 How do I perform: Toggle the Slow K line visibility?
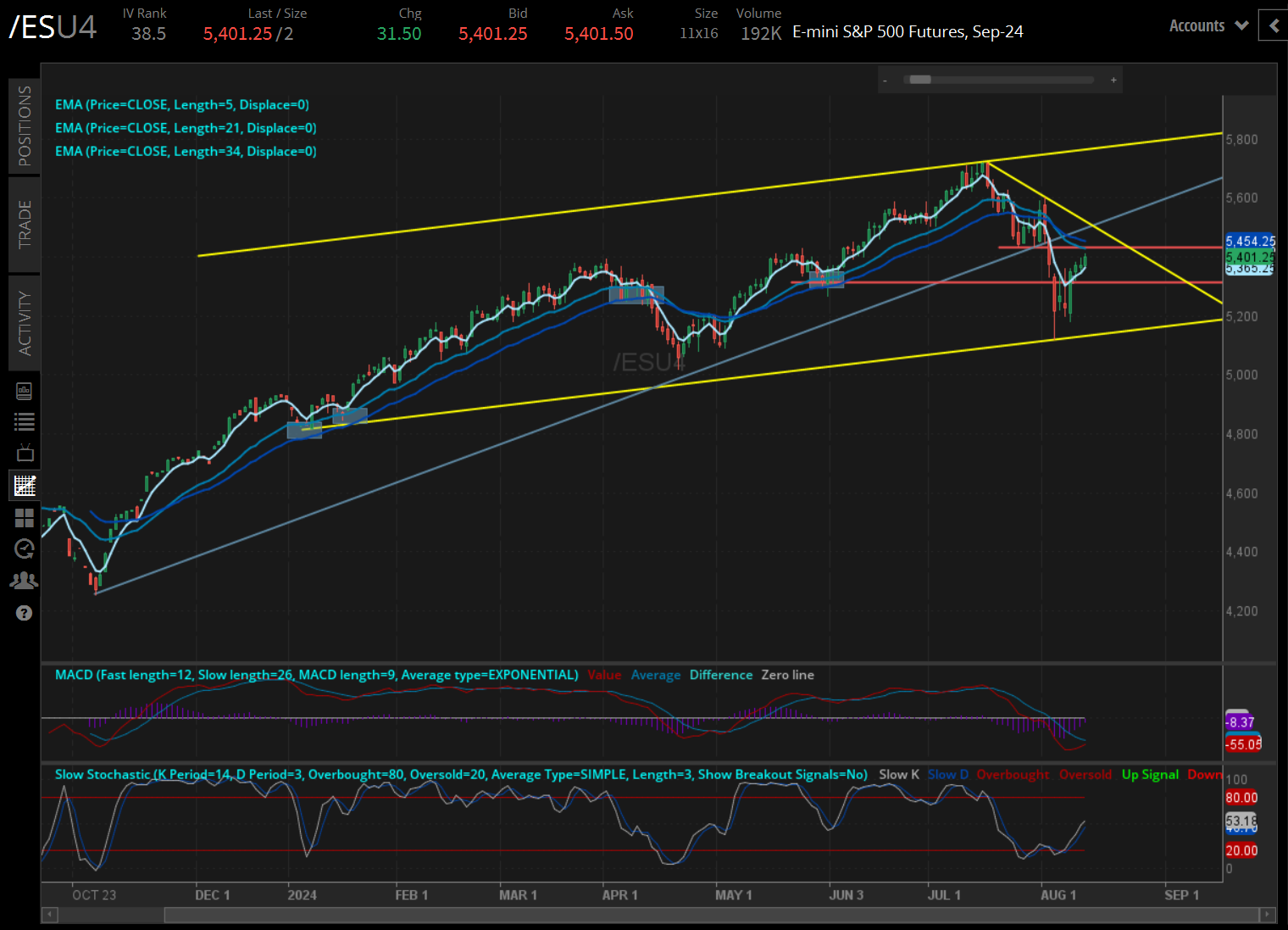click(898, 774)
